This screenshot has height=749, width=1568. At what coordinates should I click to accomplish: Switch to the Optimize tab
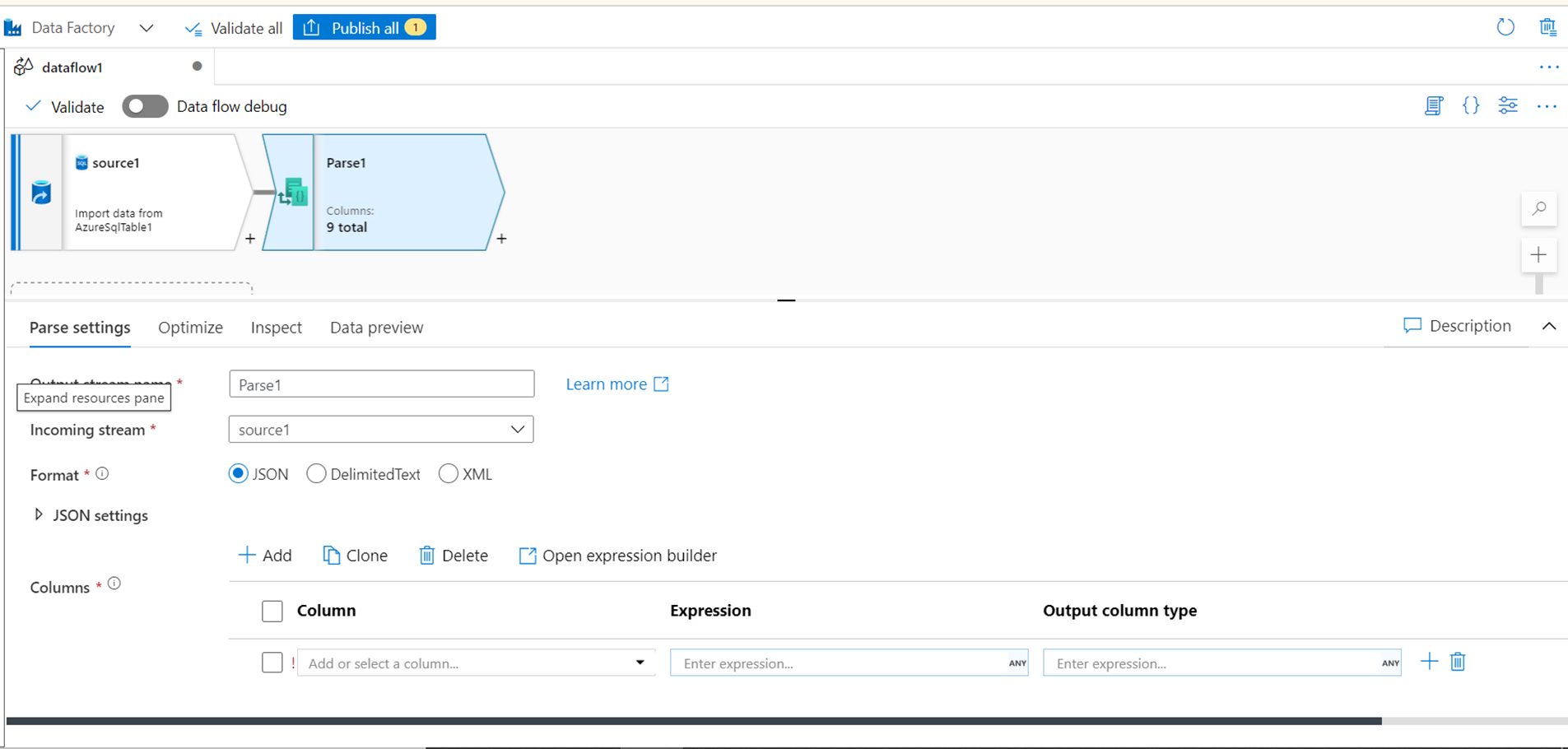pos(190,328)
